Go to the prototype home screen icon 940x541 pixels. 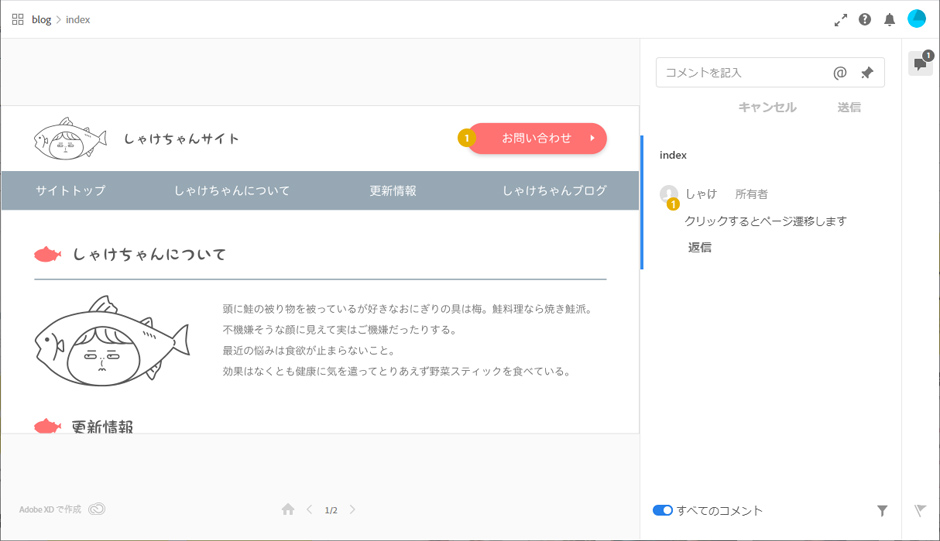288,510
